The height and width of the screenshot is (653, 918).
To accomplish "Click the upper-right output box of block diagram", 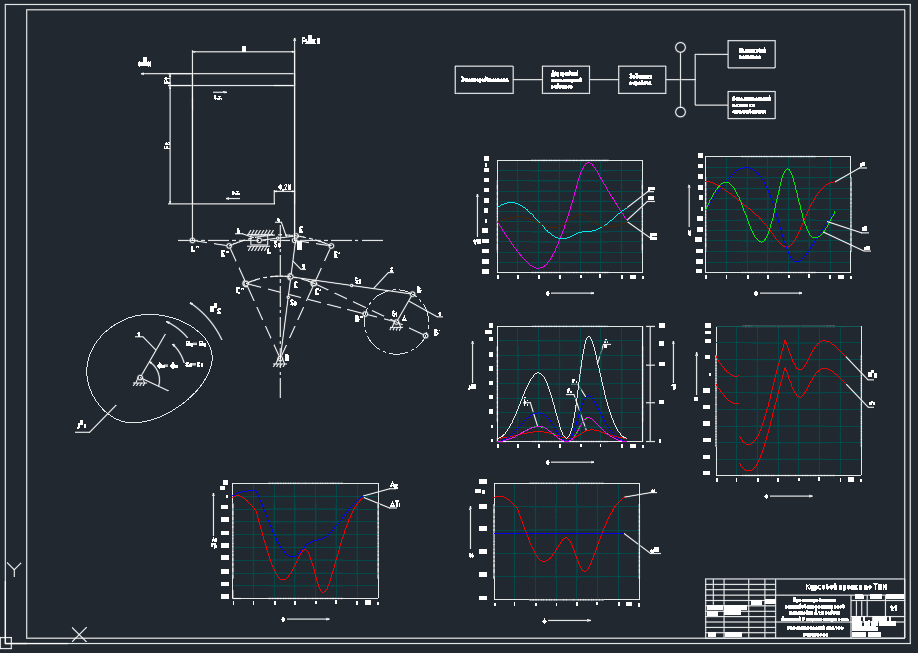I will click(750, 54).
